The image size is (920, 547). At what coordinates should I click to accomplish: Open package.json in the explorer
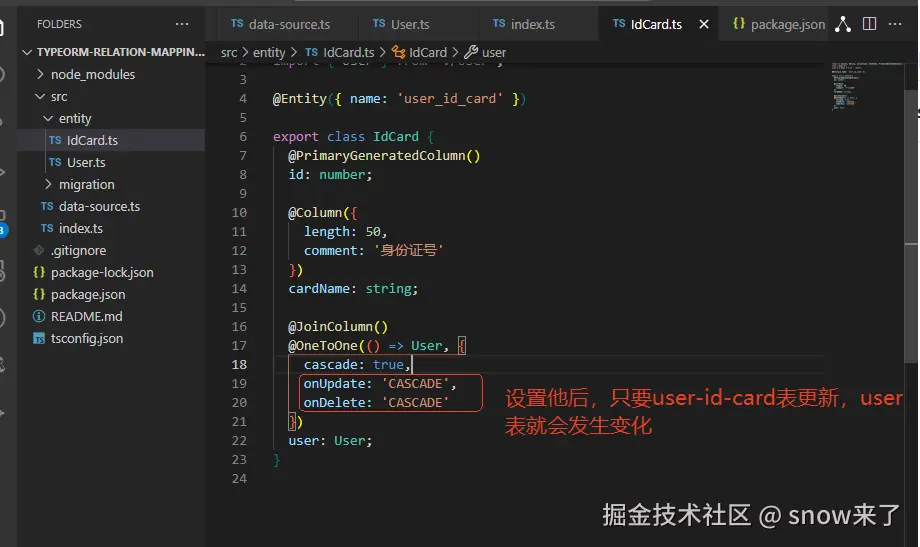111,294
